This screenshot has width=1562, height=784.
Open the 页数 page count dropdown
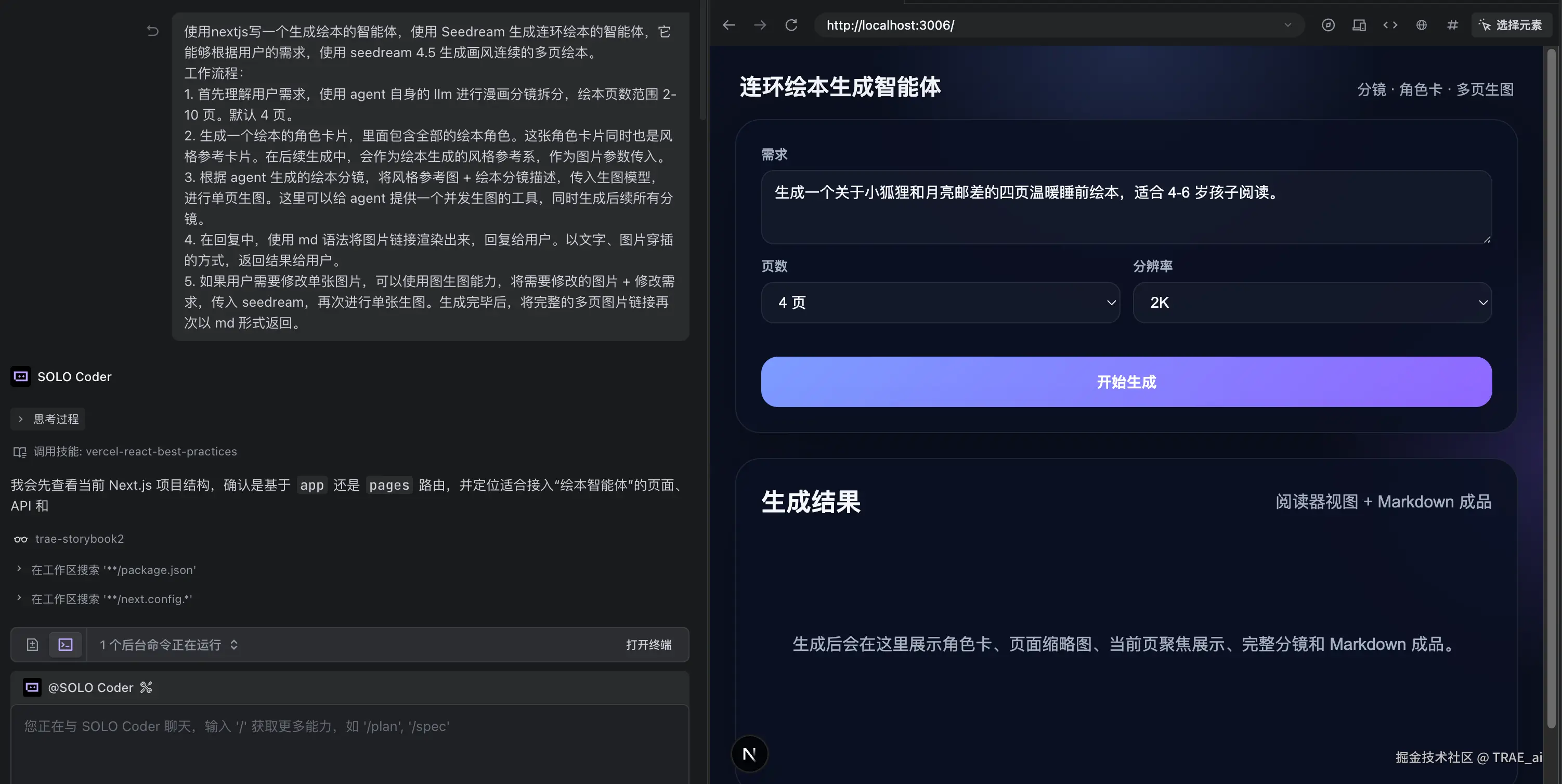940,303
